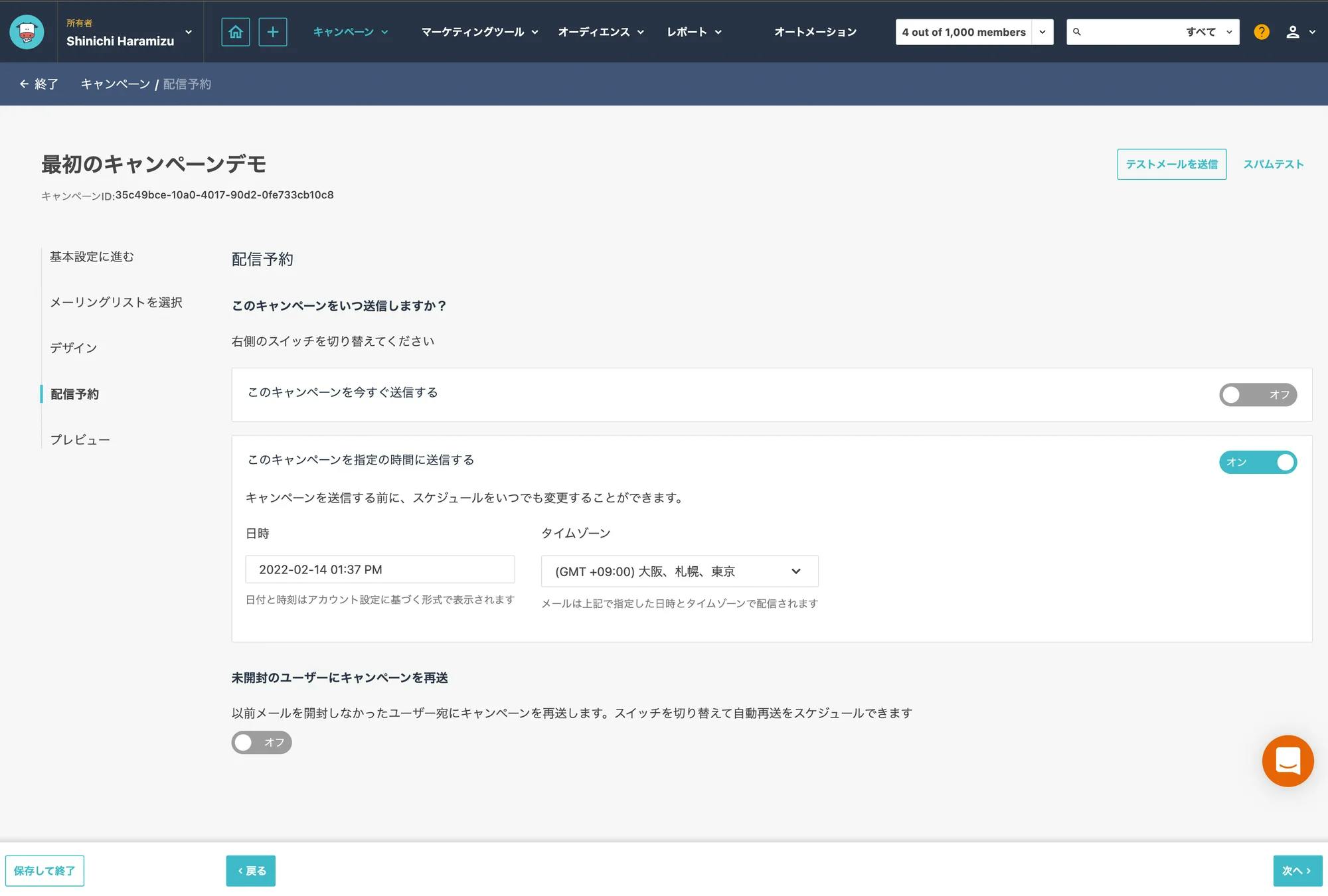Click the campaign ID text 35c49bce
Viewport: 1328px width, 896px height.
click(x=224, y=195)
